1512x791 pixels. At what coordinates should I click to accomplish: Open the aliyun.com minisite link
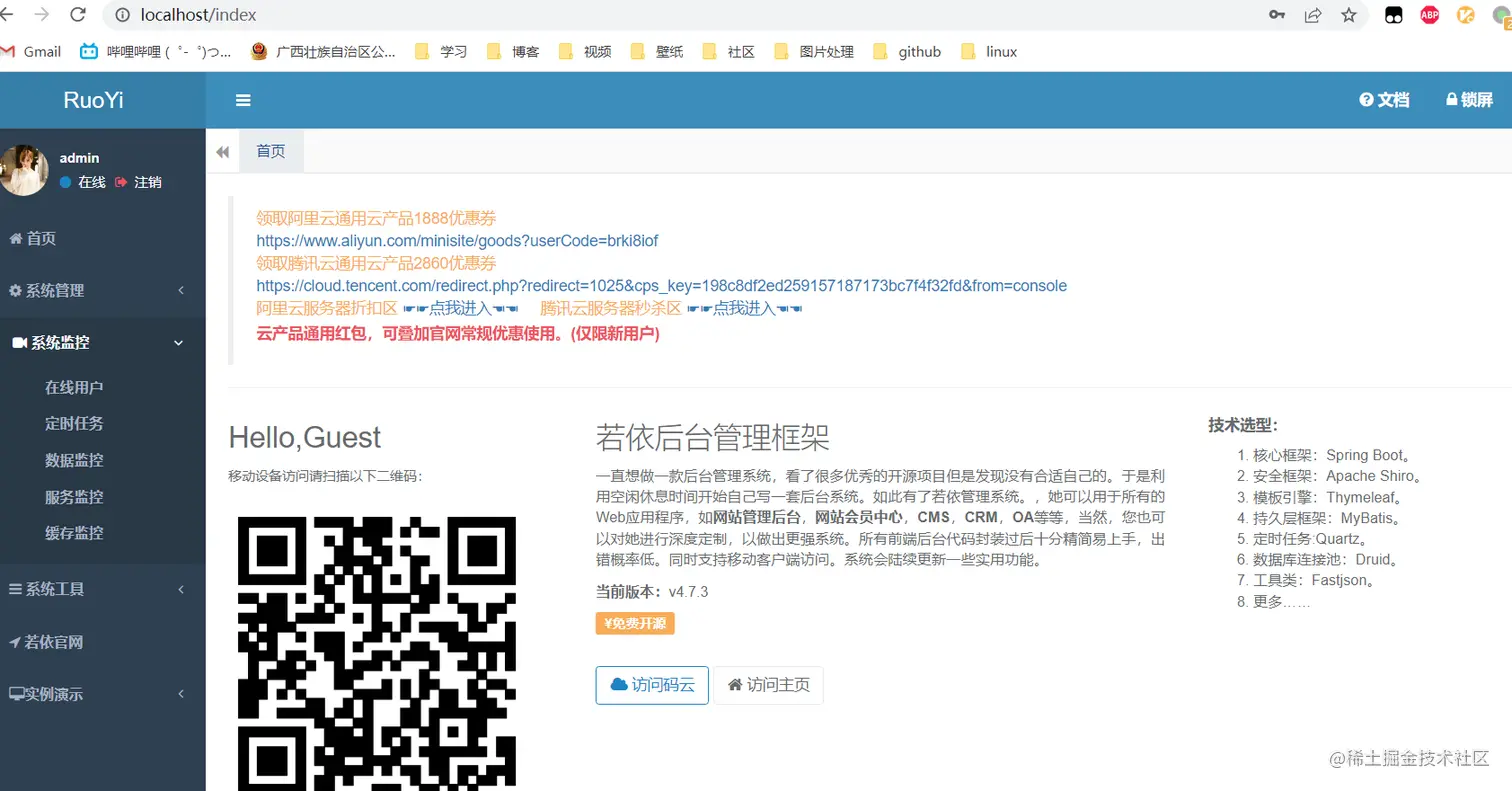(457, 241)
